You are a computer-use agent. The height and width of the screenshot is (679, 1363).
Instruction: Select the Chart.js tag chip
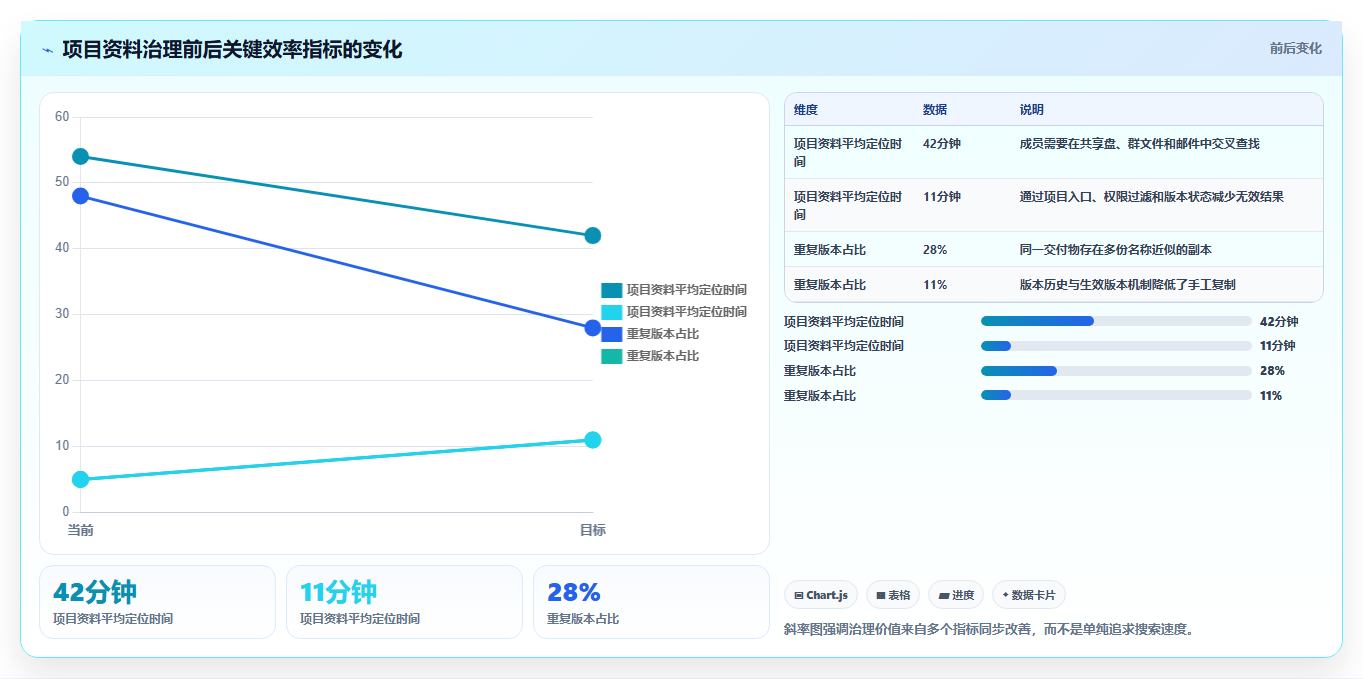tap(820, 595)
